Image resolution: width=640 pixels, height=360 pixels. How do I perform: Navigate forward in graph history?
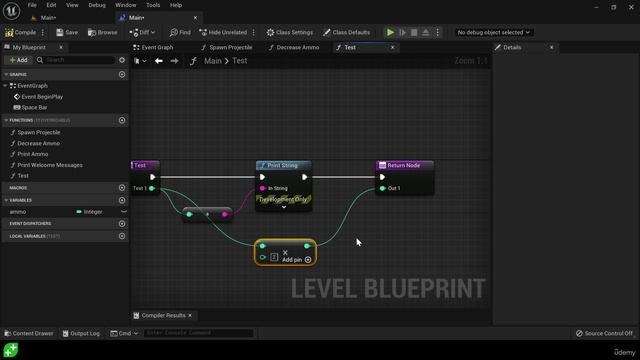click(x=174, y=61)
